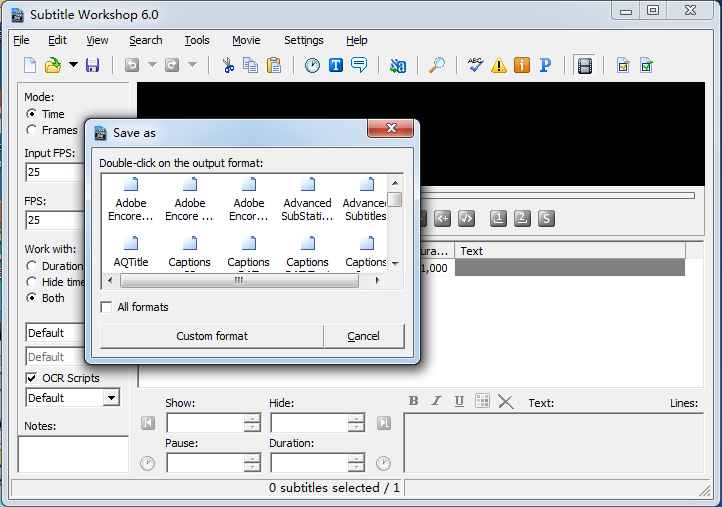Open dropdown below OCR Scripts

(110, 398)
